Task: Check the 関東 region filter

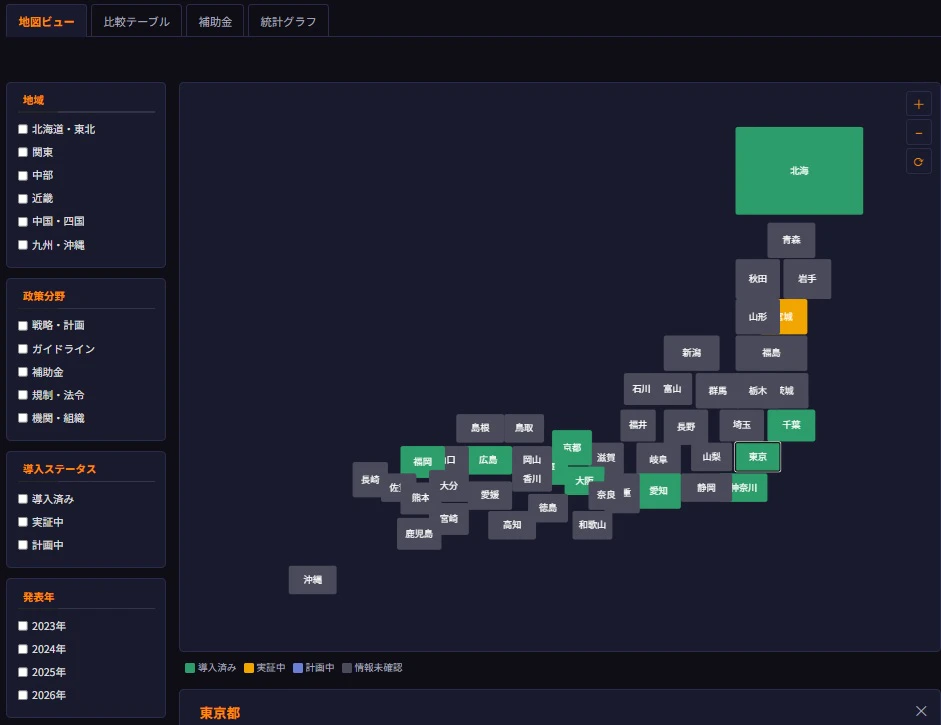Action: pos(23,152)
